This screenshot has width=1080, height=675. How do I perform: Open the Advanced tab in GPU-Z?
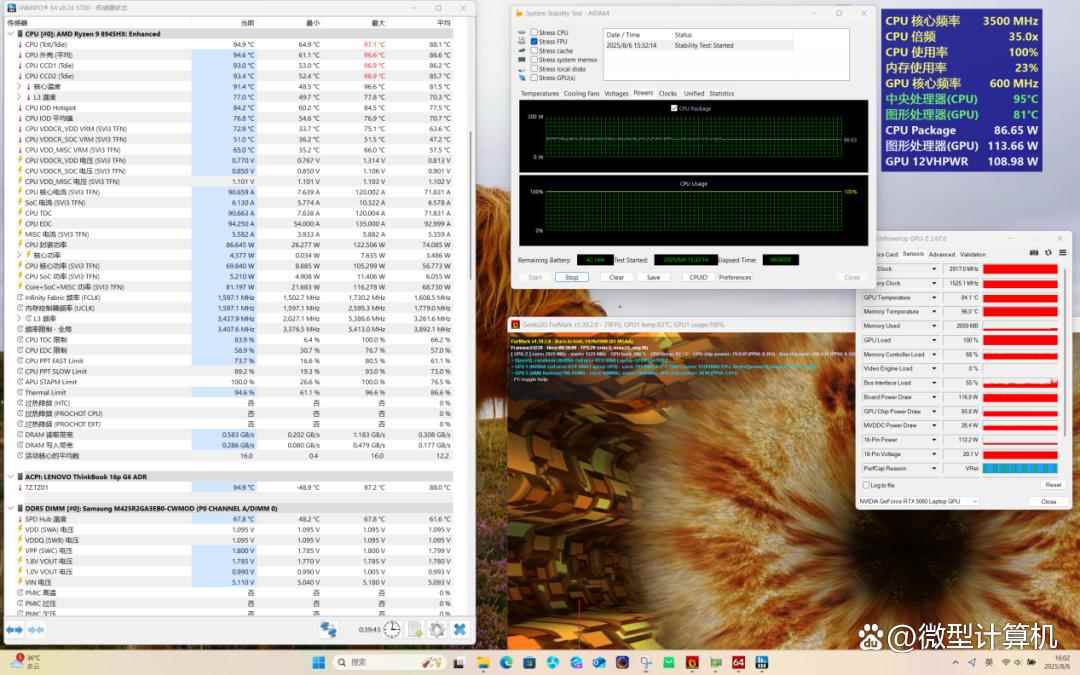[941, 254]
